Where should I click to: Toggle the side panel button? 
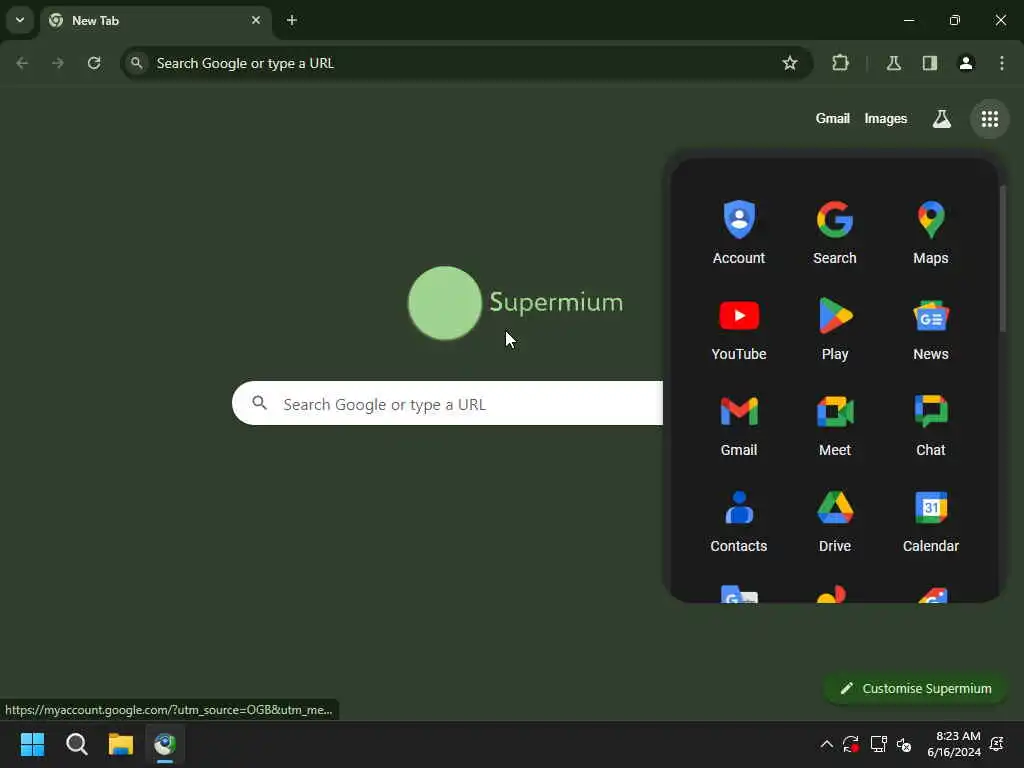click(x=930, y=63)
